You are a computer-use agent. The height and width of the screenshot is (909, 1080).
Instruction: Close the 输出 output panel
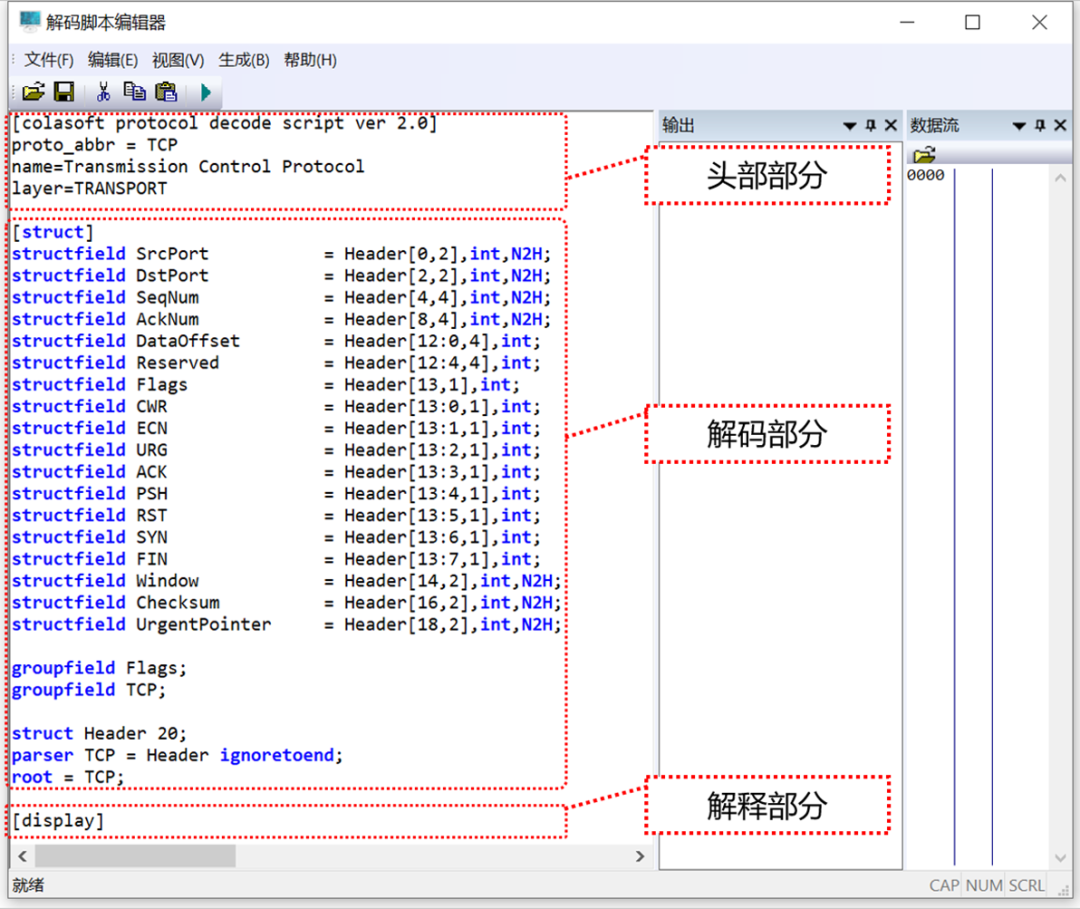pyautogui.click(x=890, y=126)
